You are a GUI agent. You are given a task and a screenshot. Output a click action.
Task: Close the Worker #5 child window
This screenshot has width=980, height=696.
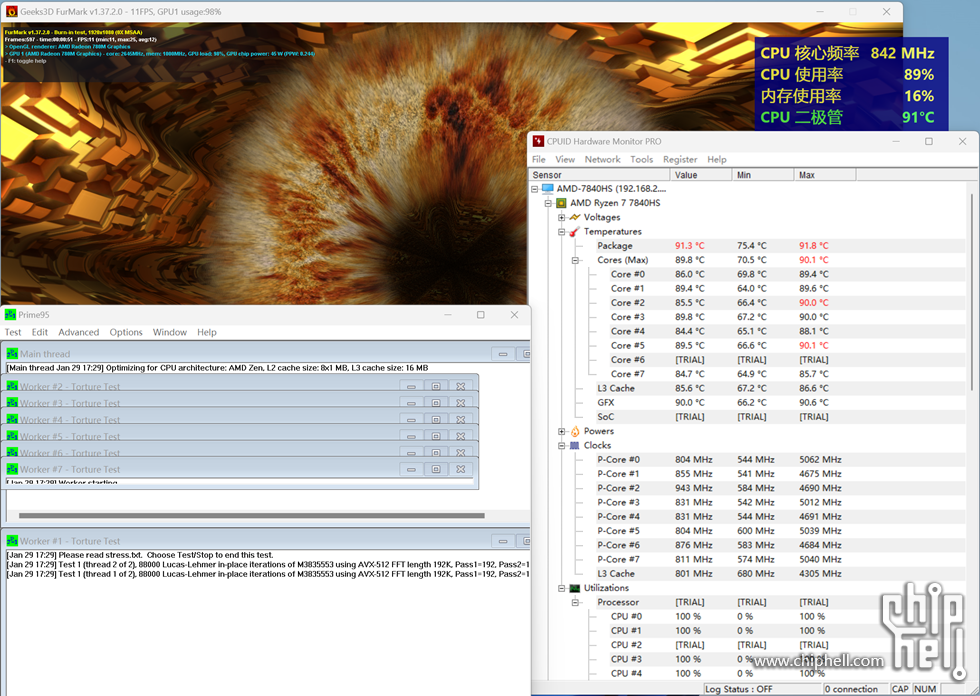[x=461, y=436]
